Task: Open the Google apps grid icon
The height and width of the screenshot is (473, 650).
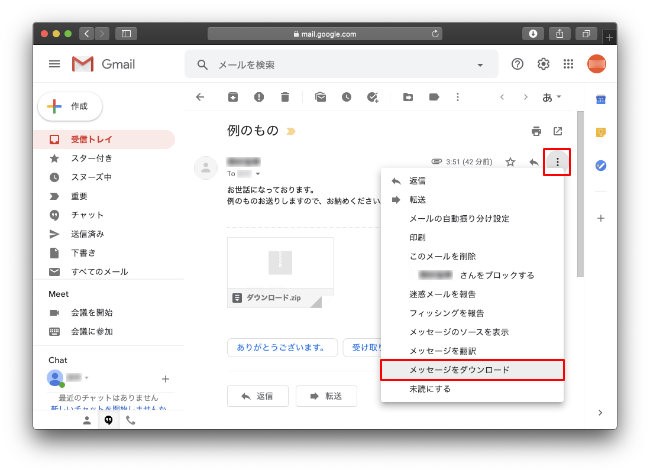Action: [x=569, y=64]
